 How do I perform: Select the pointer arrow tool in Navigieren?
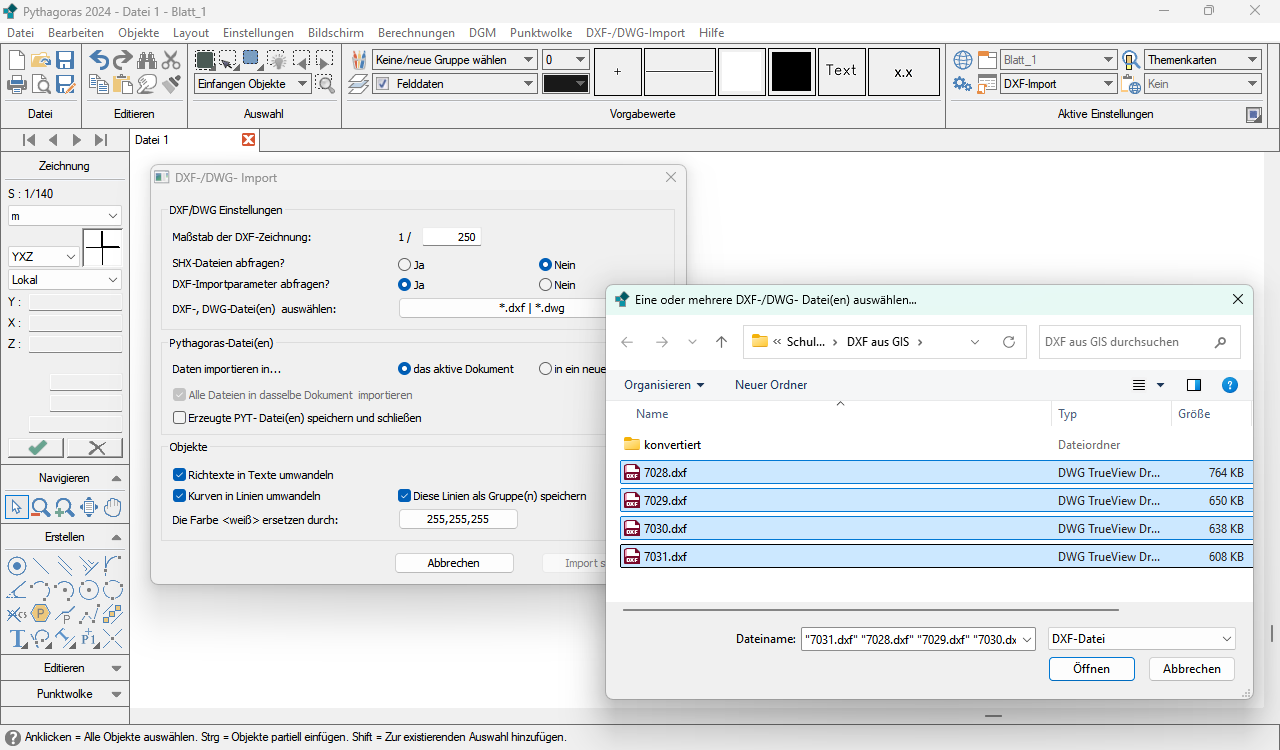17,507
